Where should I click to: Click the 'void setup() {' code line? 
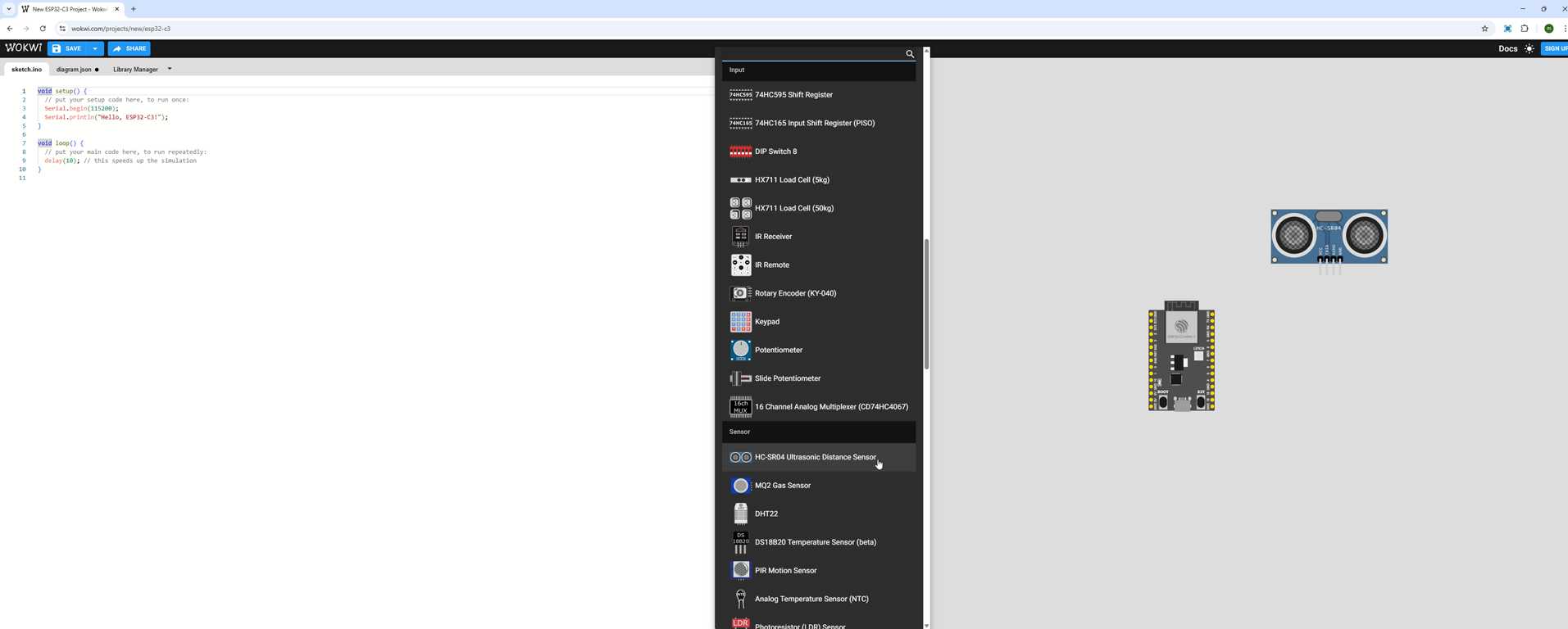point(61,91)
